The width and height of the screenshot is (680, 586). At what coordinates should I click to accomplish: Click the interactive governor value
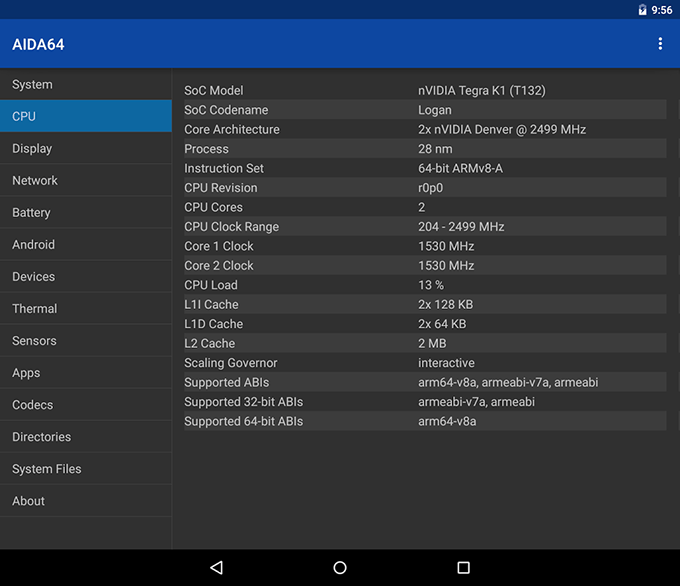446,363
